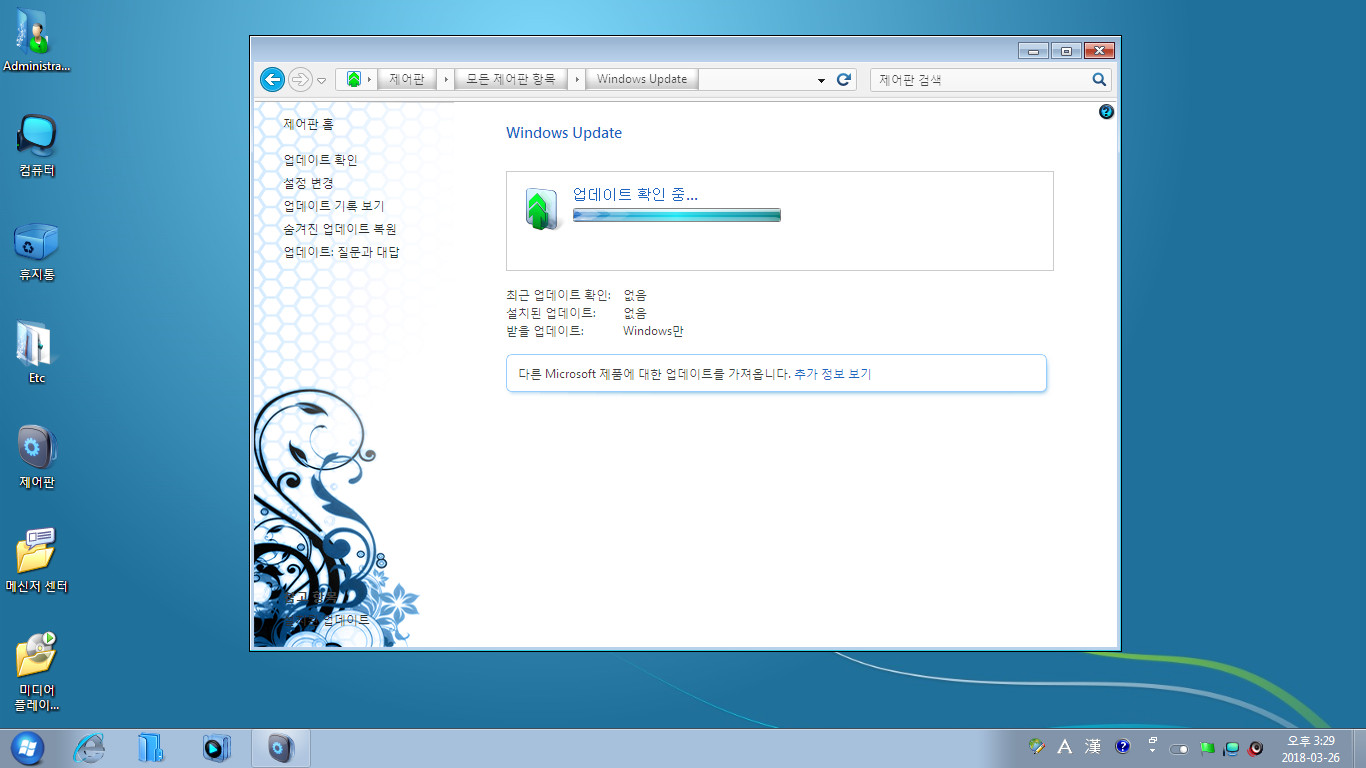Open the recent pages dropdown arrow
1366x768 pixels.
pyautogui.click(x=322, y=80)
